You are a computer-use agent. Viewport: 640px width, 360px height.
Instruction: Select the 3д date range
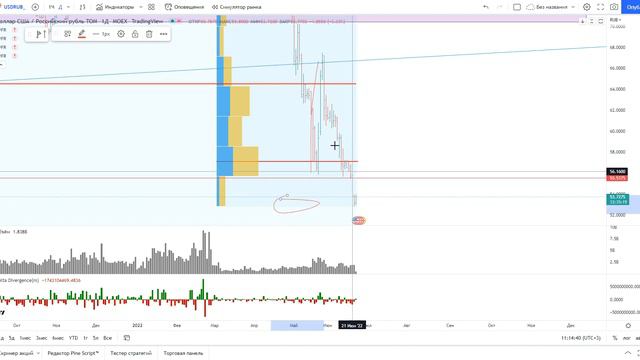click(x=12, y=338)
